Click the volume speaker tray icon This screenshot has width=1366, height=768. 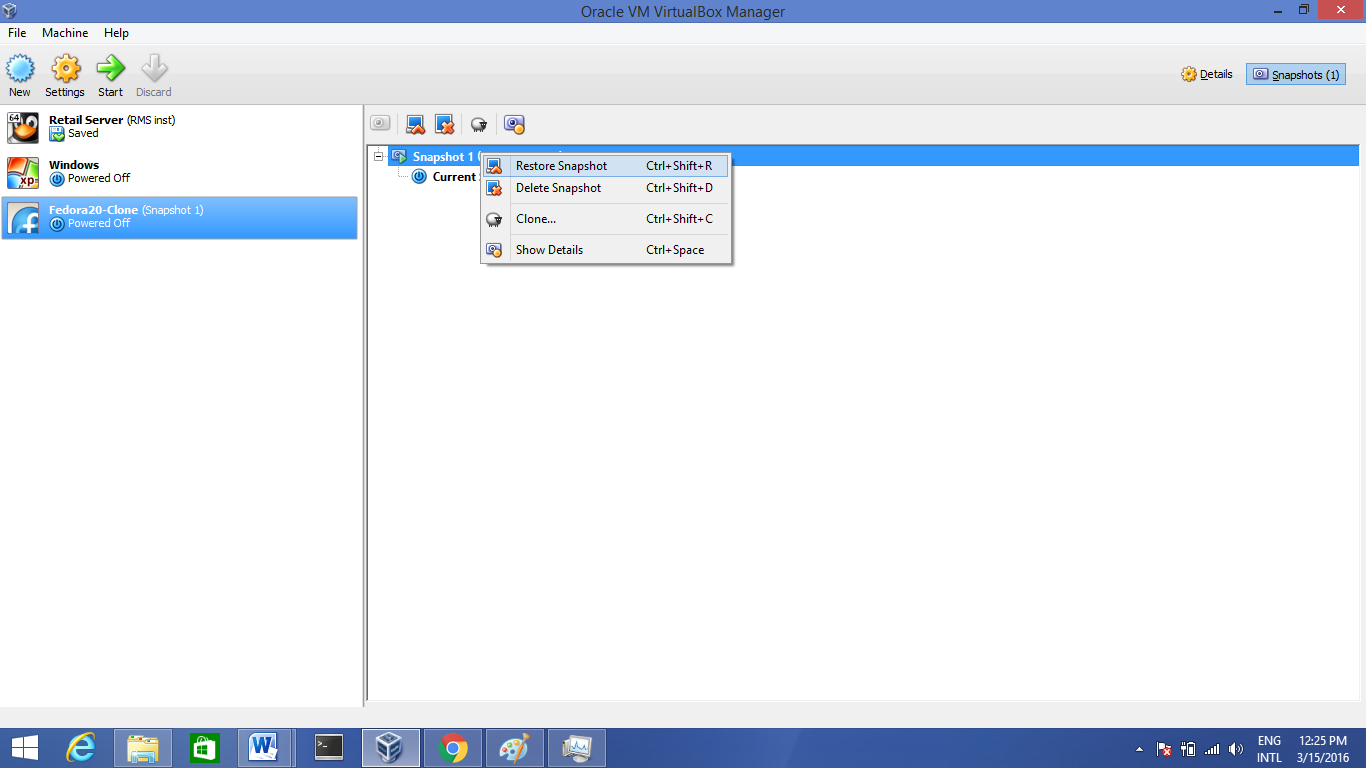click(1236, 749)
